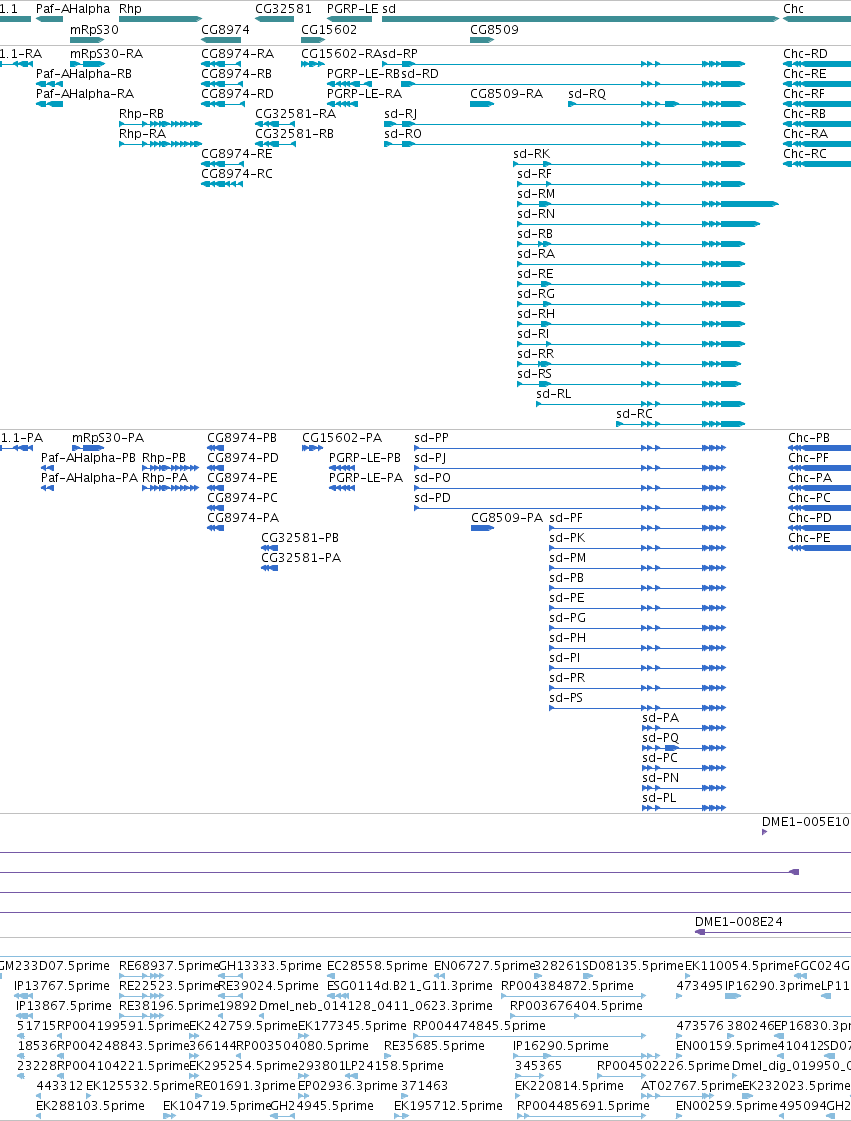The width and height of the screenshot is (851, 1121).
Task: Click transcript sd-RC label
Action: coord(634,414)
